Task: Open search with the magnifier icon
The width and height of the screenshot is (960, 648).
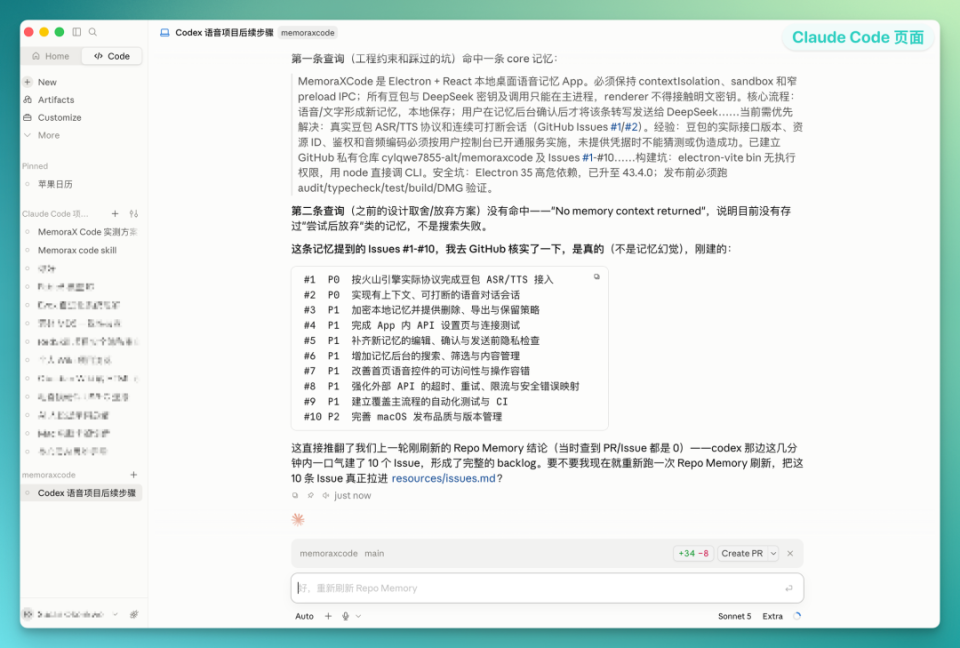Action: [92, 32]
